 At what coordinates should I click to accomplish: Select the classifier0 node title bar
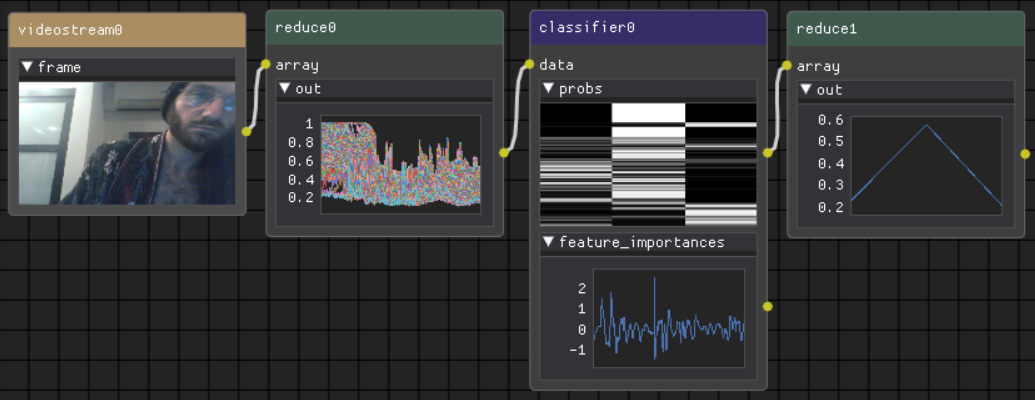[x=648, y=27]
